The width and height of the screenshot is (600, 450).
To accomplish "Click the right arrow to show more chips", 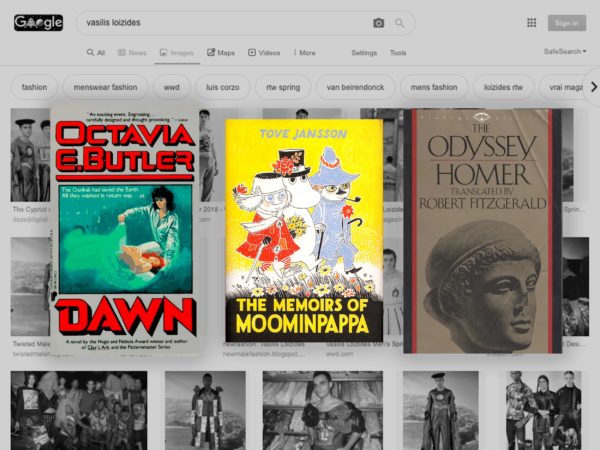I will coord(593,87).
